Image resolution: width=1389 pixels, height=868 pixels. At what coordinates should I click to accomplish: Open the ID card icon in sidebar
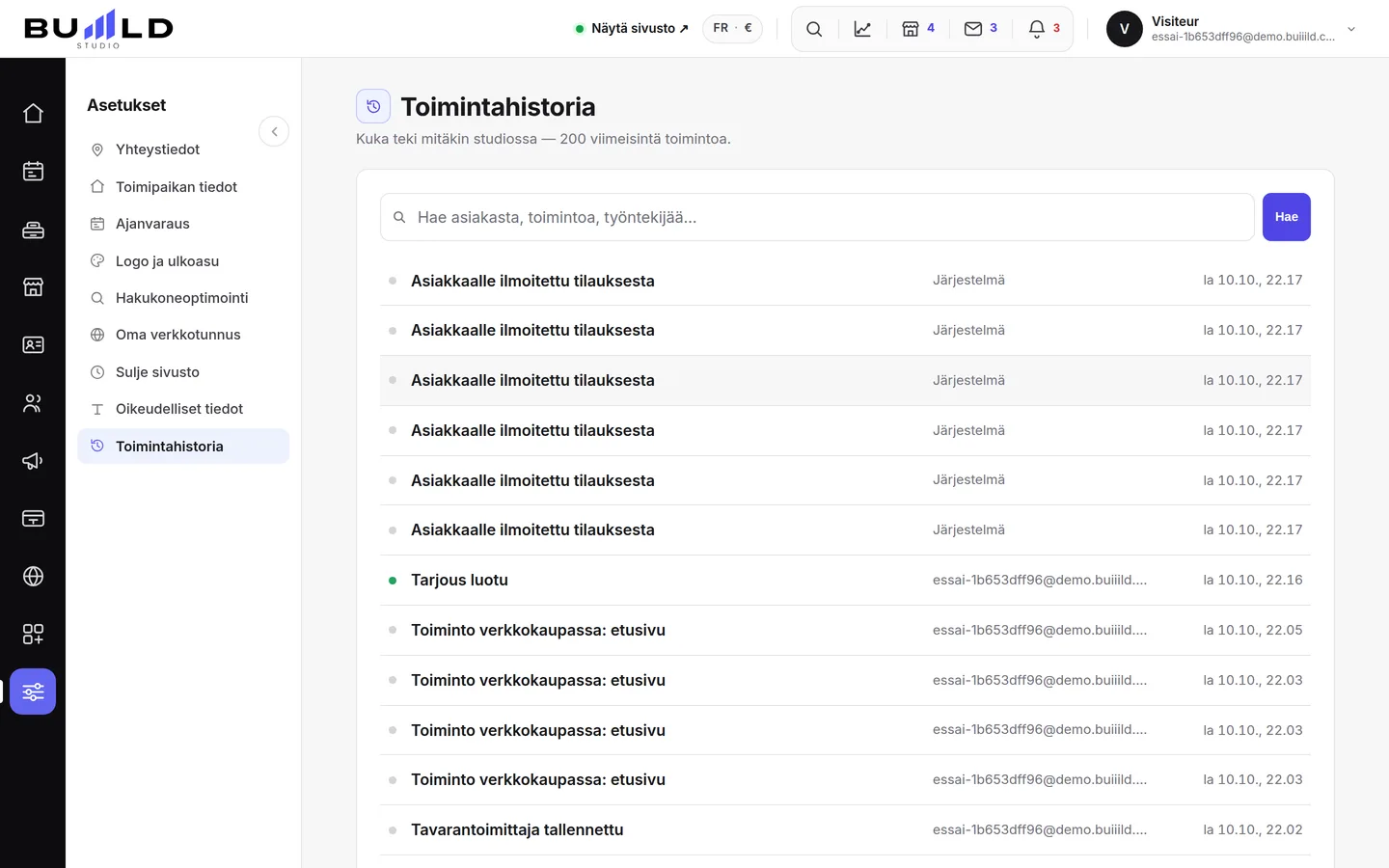coord(33,345)
